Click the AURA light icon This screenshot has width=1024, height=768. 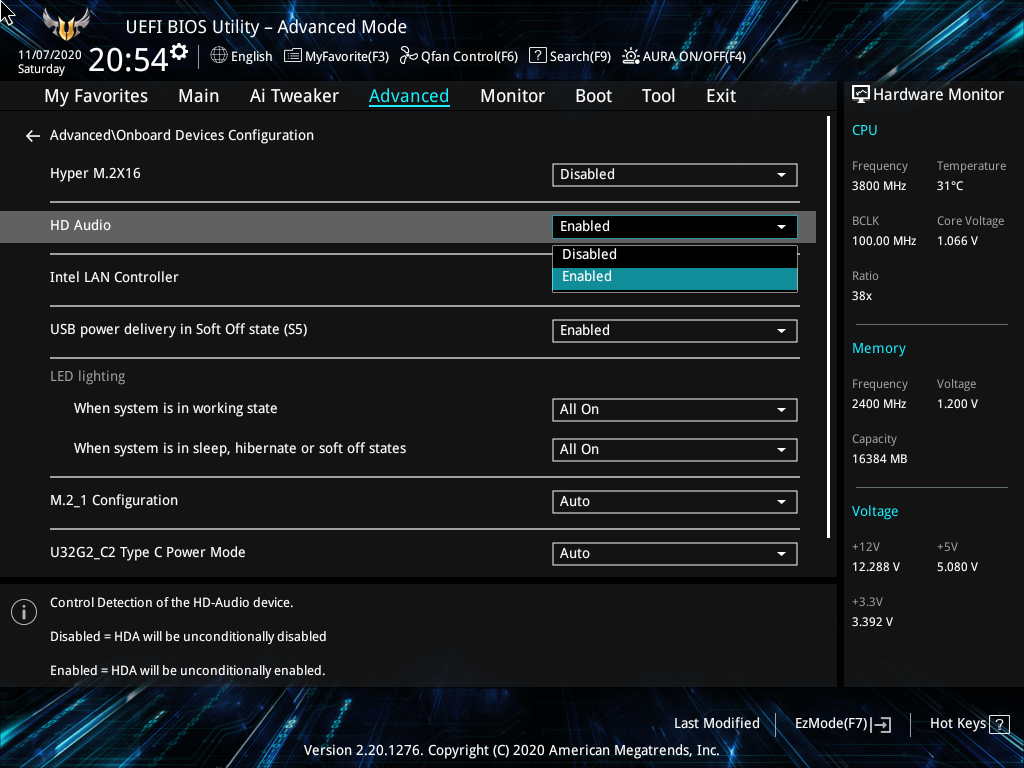click(x=630, y=56)
